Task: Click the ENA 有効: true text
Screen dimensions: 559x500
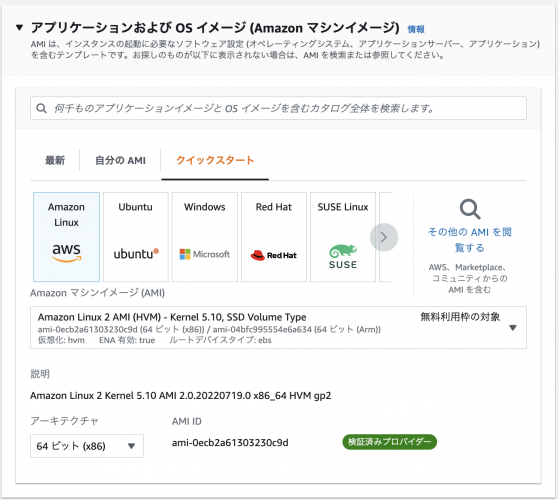Action: click(127, 340)
